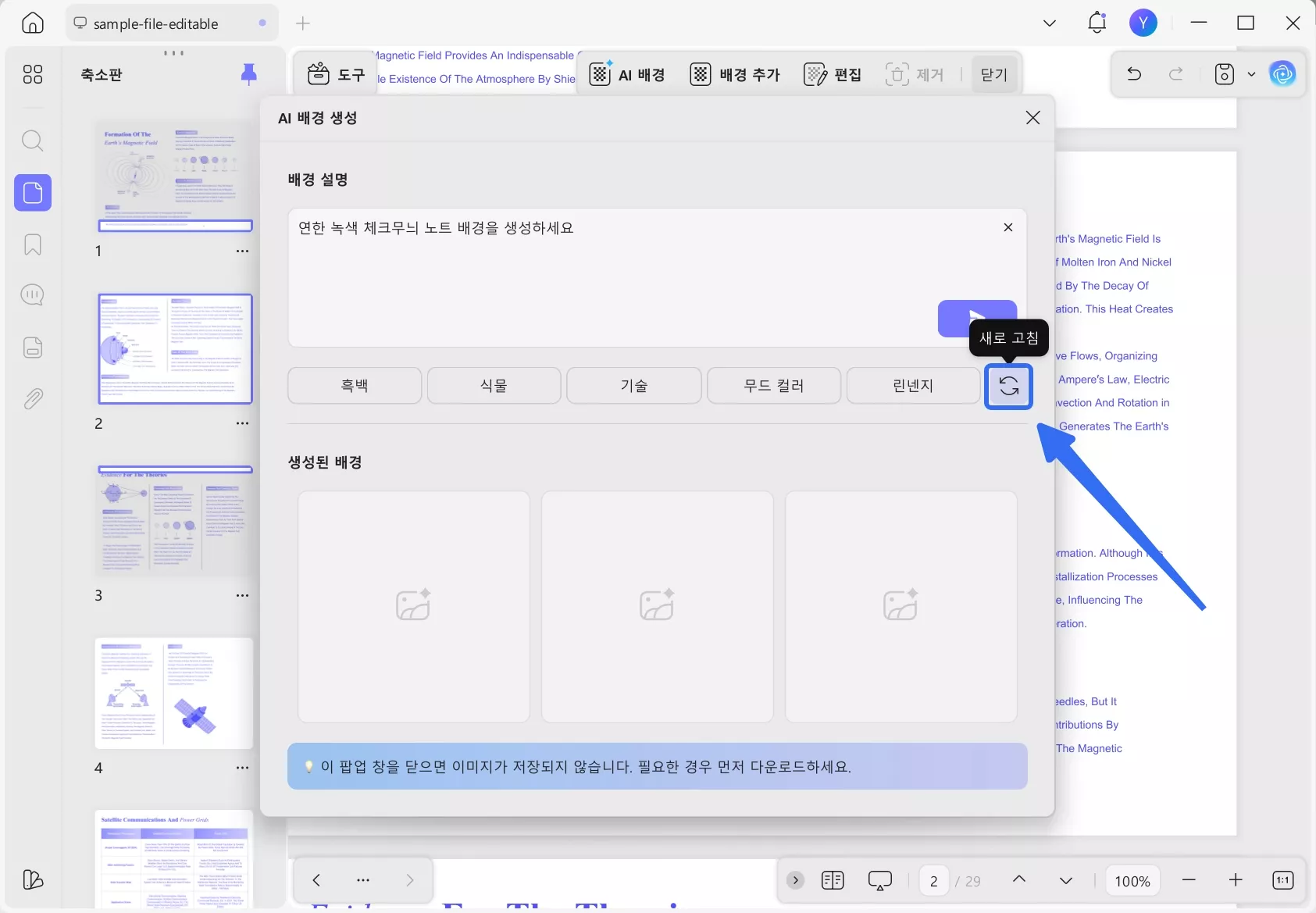Click the 닫기 button in the toolbar
Viewport: 1316px width, 913px height.
click(993, 74)
